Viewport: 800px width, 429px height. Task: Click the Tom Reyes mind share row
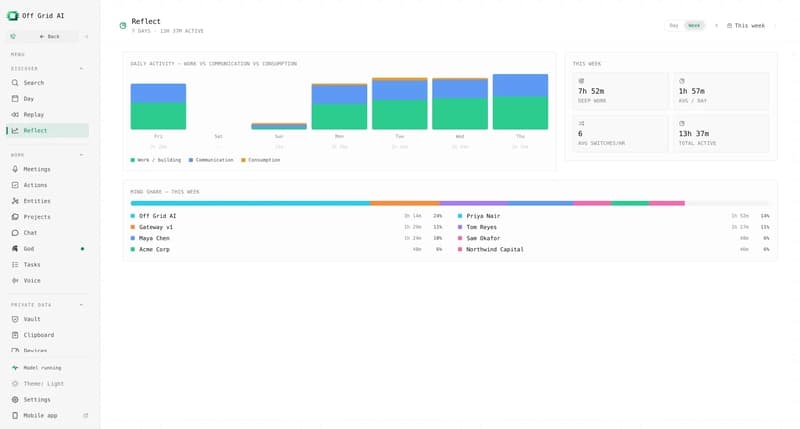pos(614,227)
